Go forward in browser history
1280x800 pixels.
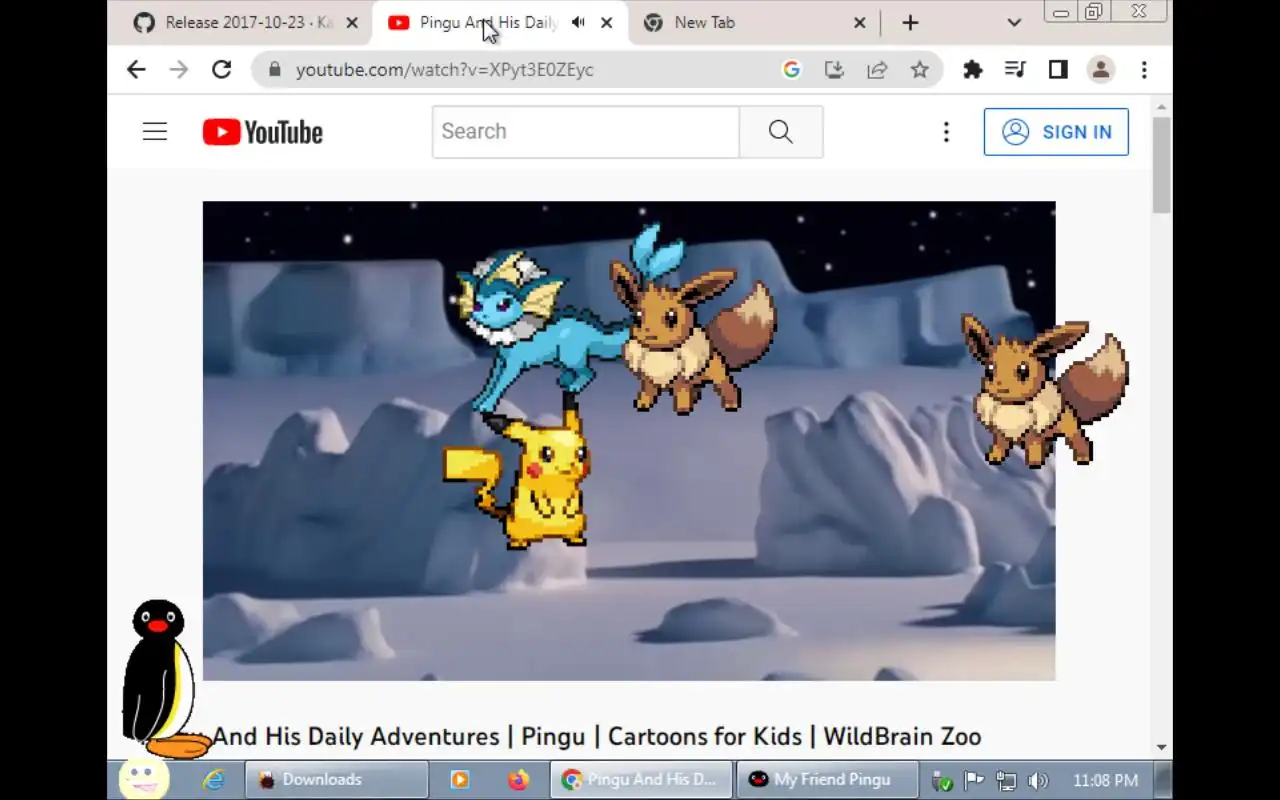179,69
